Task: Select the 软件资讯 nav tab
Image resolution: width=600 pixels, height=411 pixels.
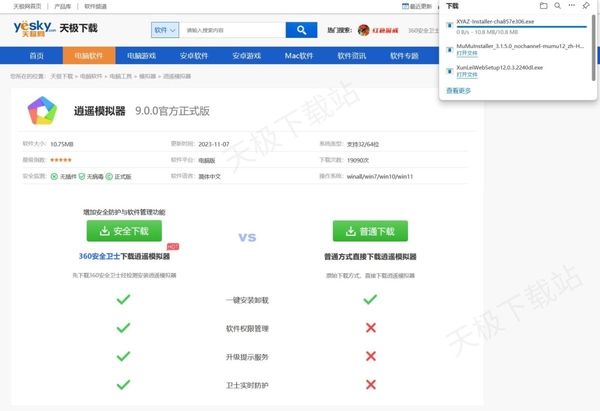Action: coord(352,55)
